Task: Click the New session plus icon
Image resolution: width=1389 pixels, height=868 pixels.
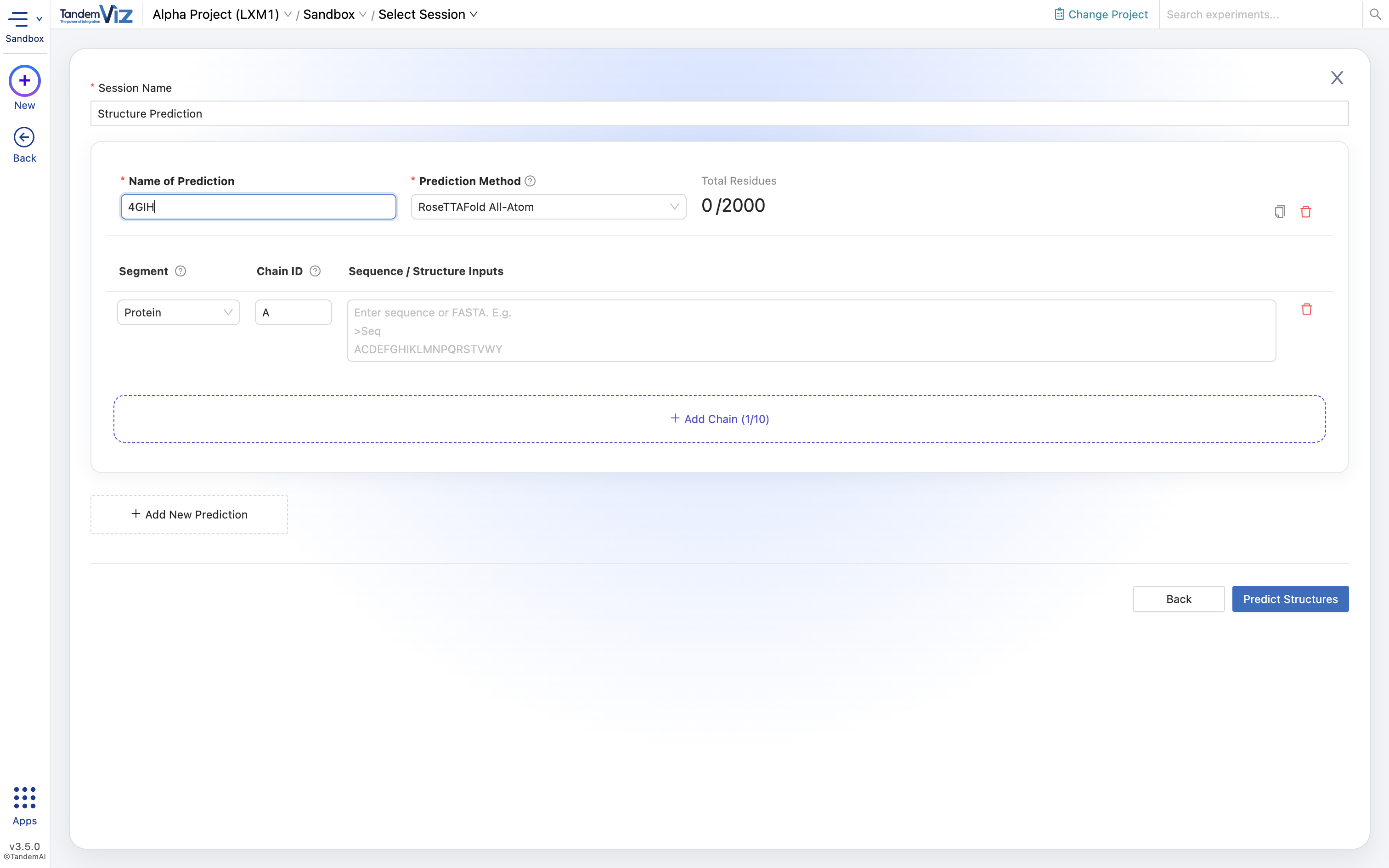Action: (25, 81)
